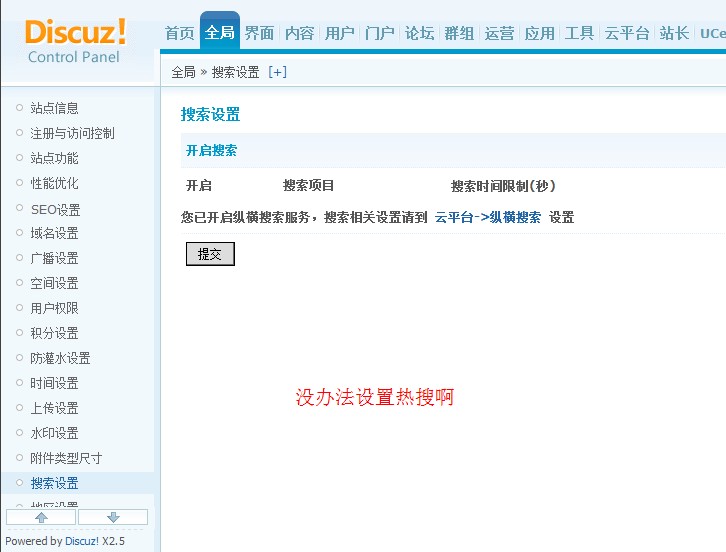Viewport: 726px width, 552px height.
Task: Go to 水印设置 in sidebar
Action: (54, 433)
